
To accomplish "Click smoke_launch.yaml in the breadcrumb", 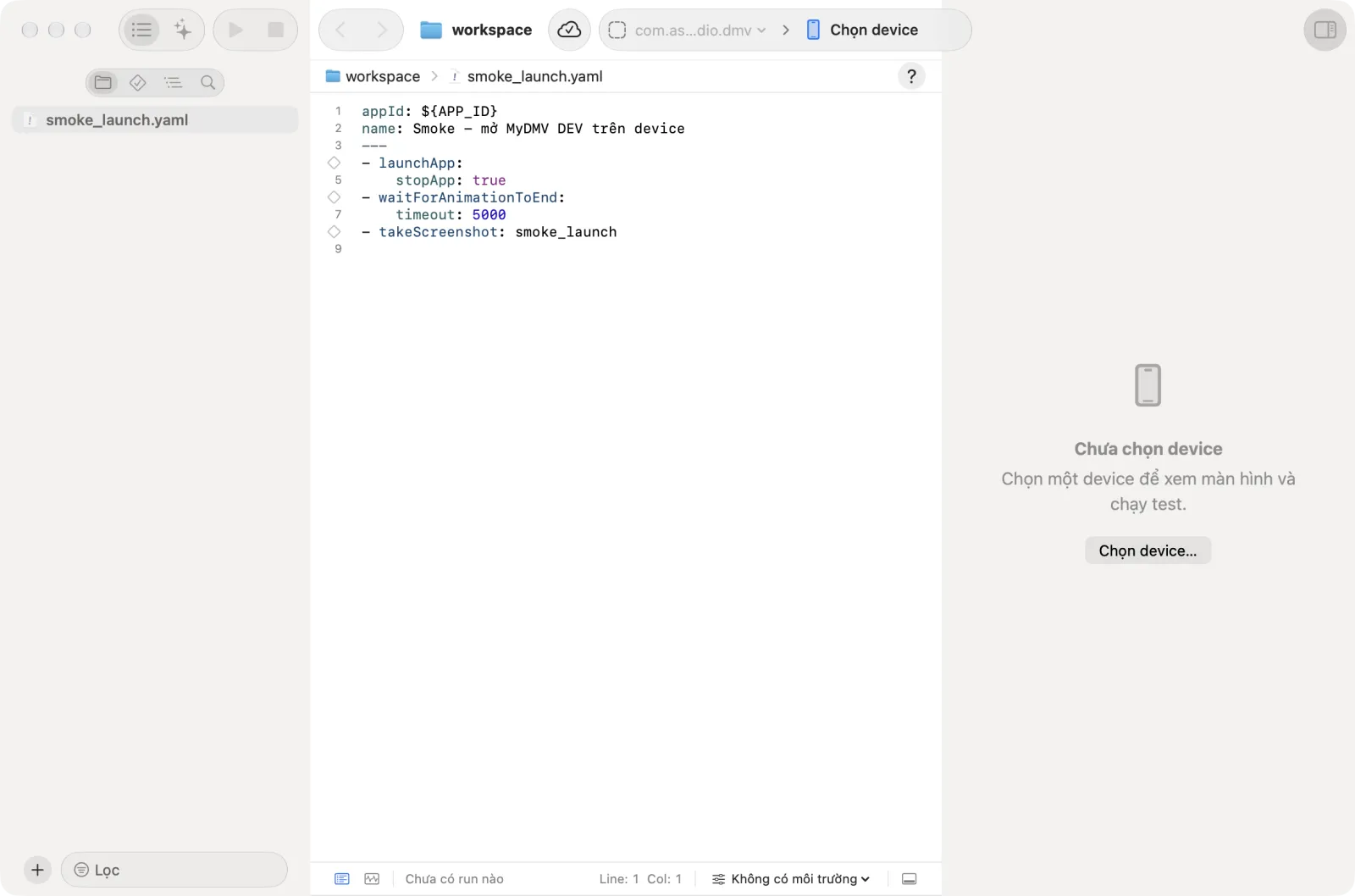I will pos(525,76).
